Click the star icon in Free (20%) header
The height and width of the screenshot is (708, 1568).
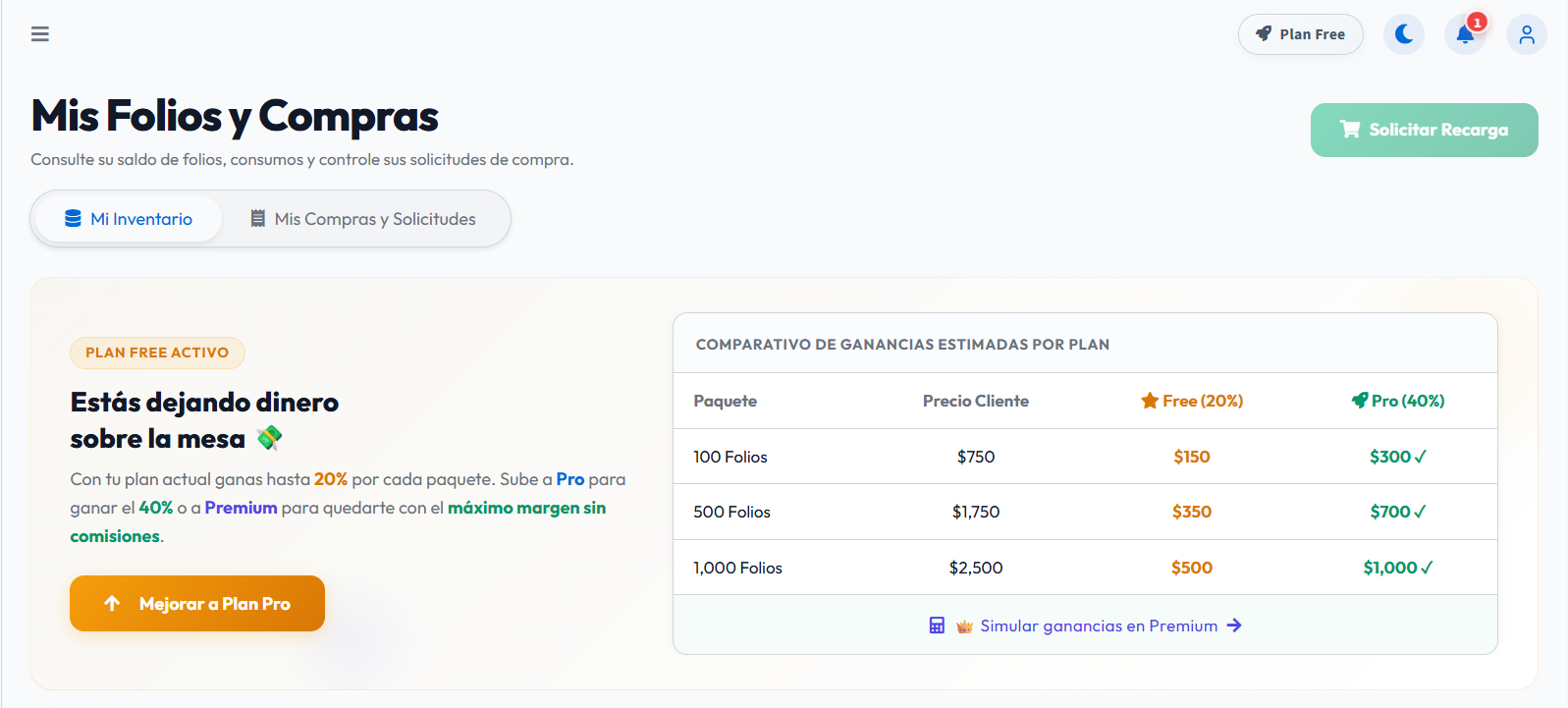pyautogui.click(x=1150, y=401)
